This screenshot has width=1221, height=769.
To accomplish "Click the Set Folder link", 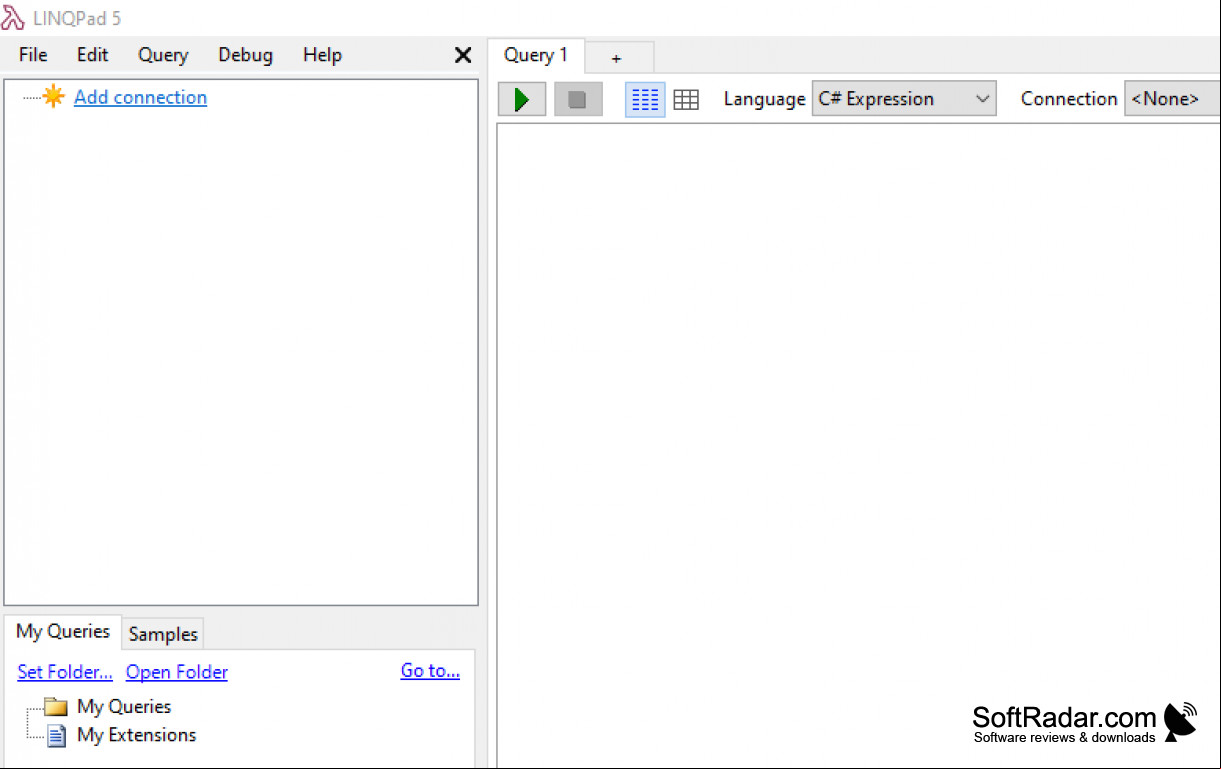I will point(65,672).
